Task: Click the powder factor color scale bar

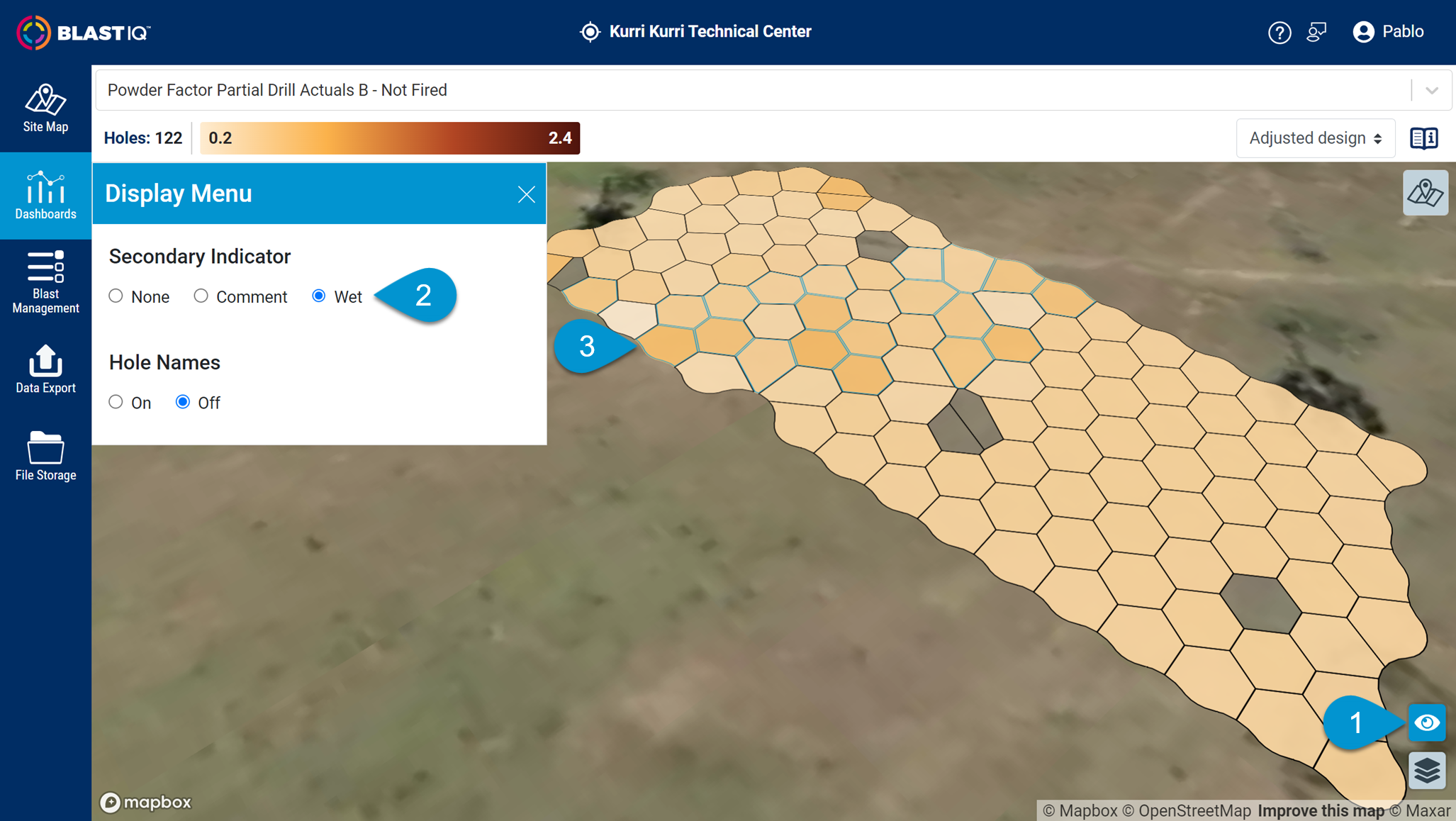Action: click(x=390, y=138)
